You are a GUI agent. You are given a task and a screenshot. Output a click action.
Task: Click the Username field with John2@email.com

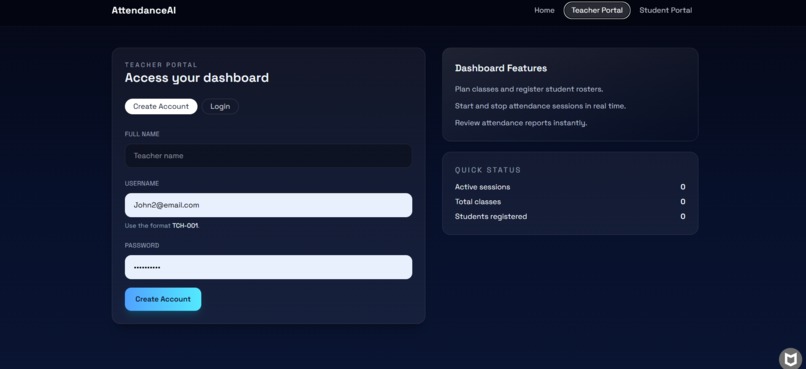268,205
